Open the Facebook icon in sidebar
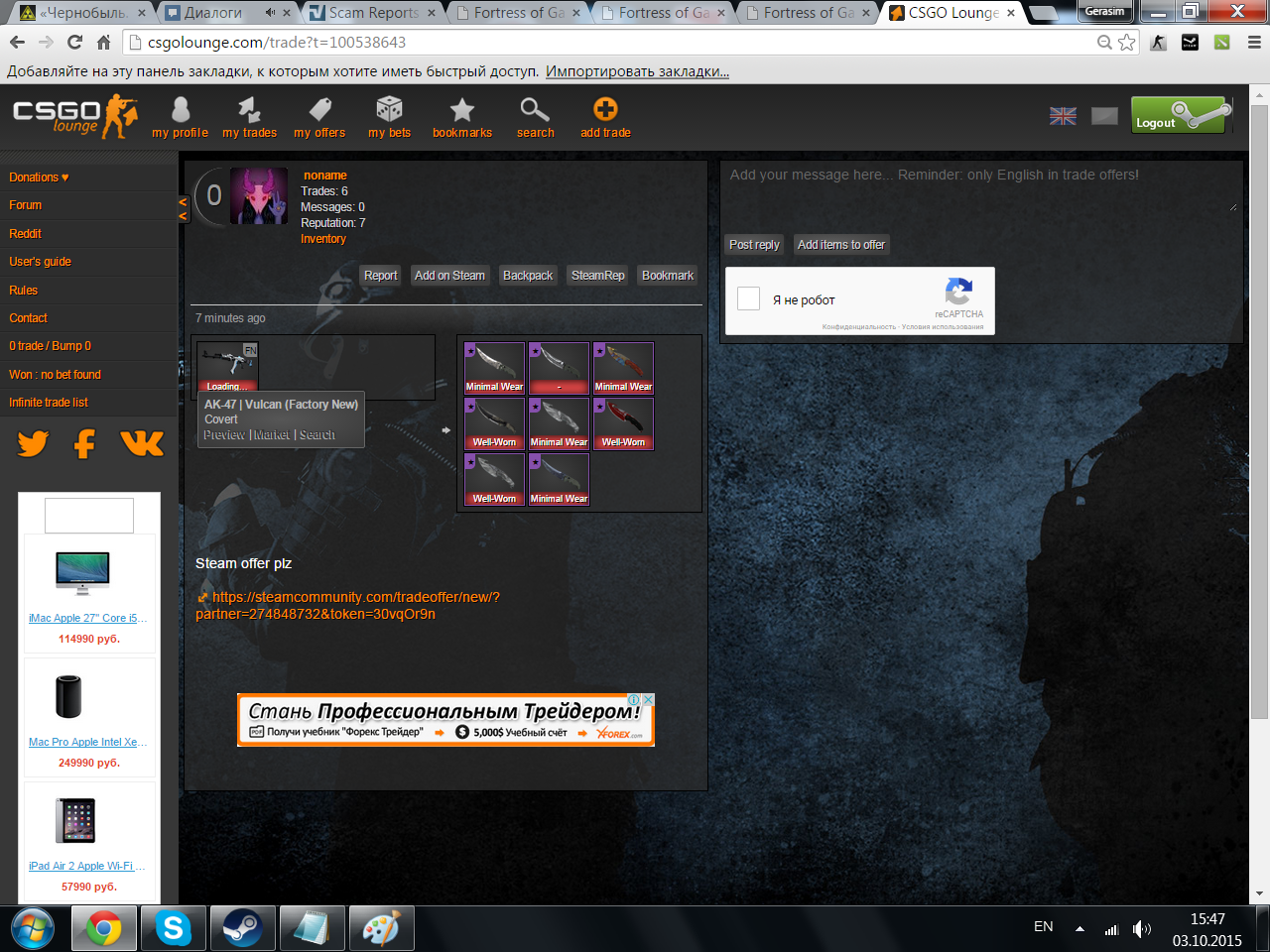The height and width of the screenshot is (952, 1270). (85, 443)
